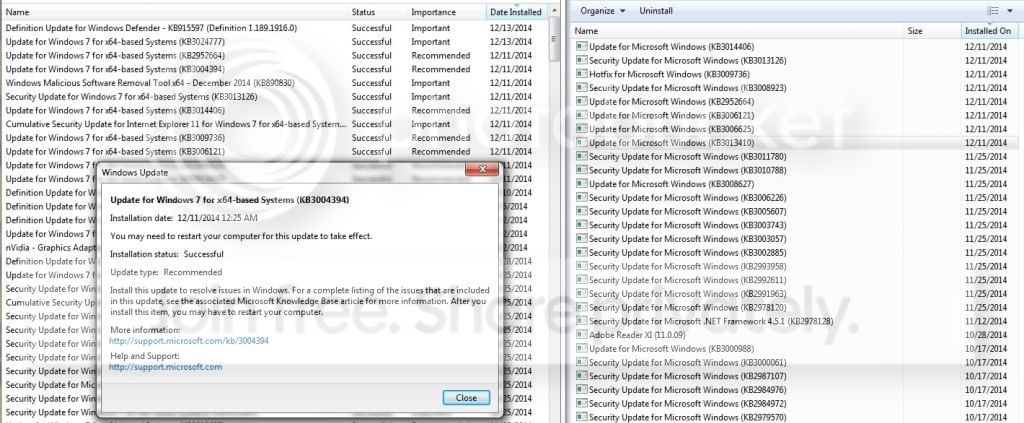The image size is (1024, 423).
Task: Select the icon of Security Update KB3011780
Action: click(582, 156)
